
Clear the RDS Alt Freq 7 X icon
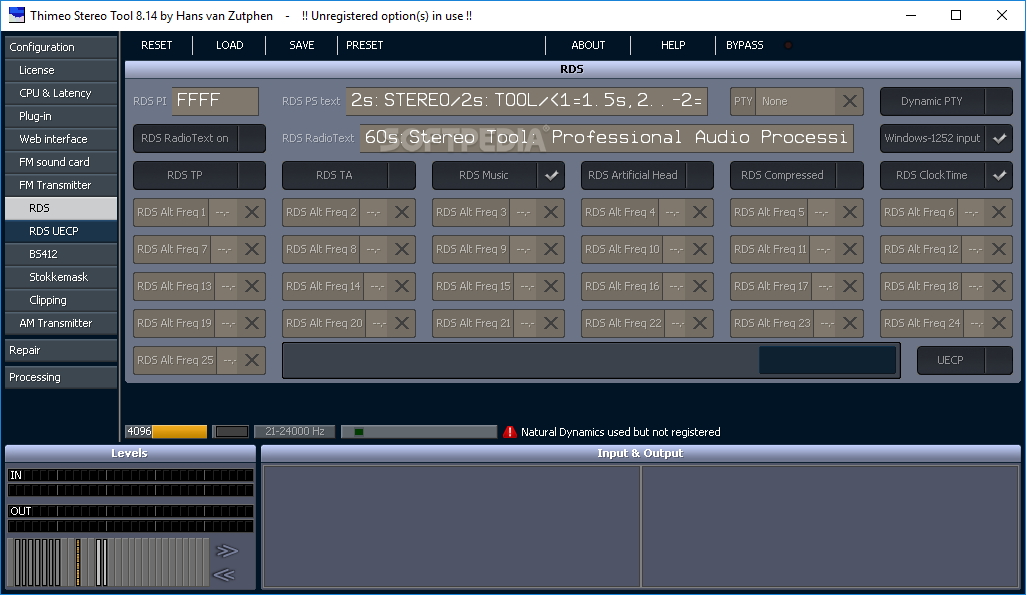click(x=251, y=249)
